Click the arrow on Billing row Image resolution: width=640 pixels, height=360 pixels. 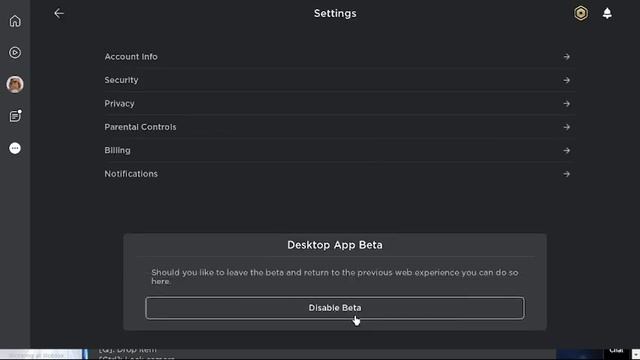pos(567,151)
